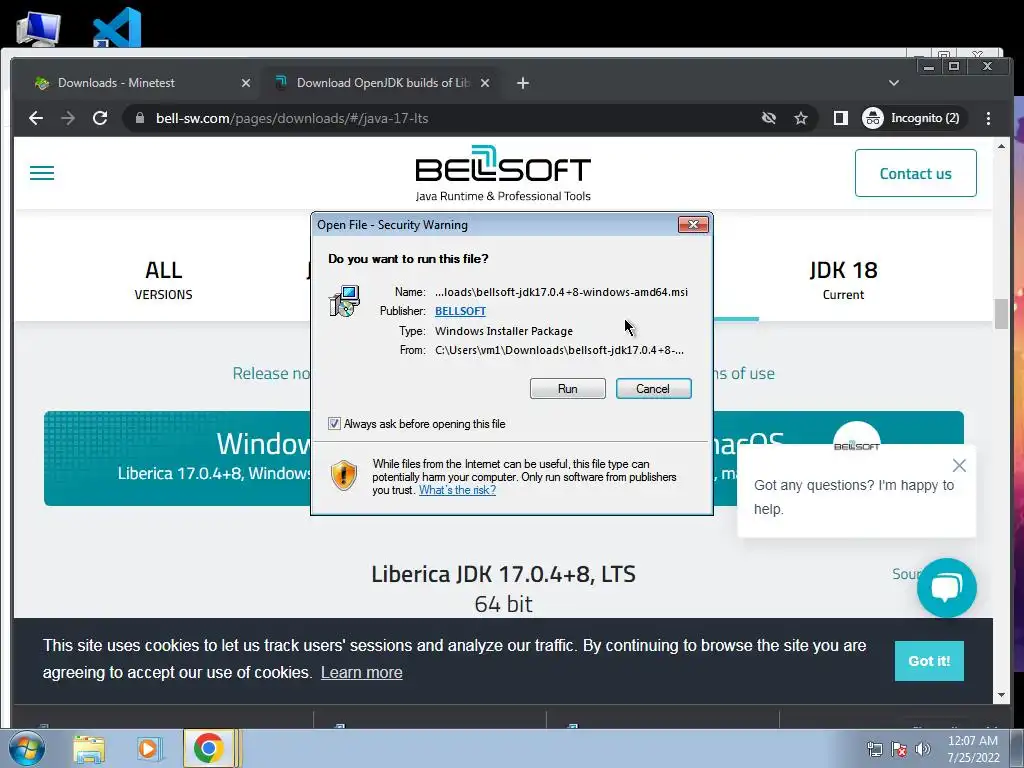Close the Got any questions chat popup
Image resolution: width=1024 pixels, height=768 pixels.
959,465
